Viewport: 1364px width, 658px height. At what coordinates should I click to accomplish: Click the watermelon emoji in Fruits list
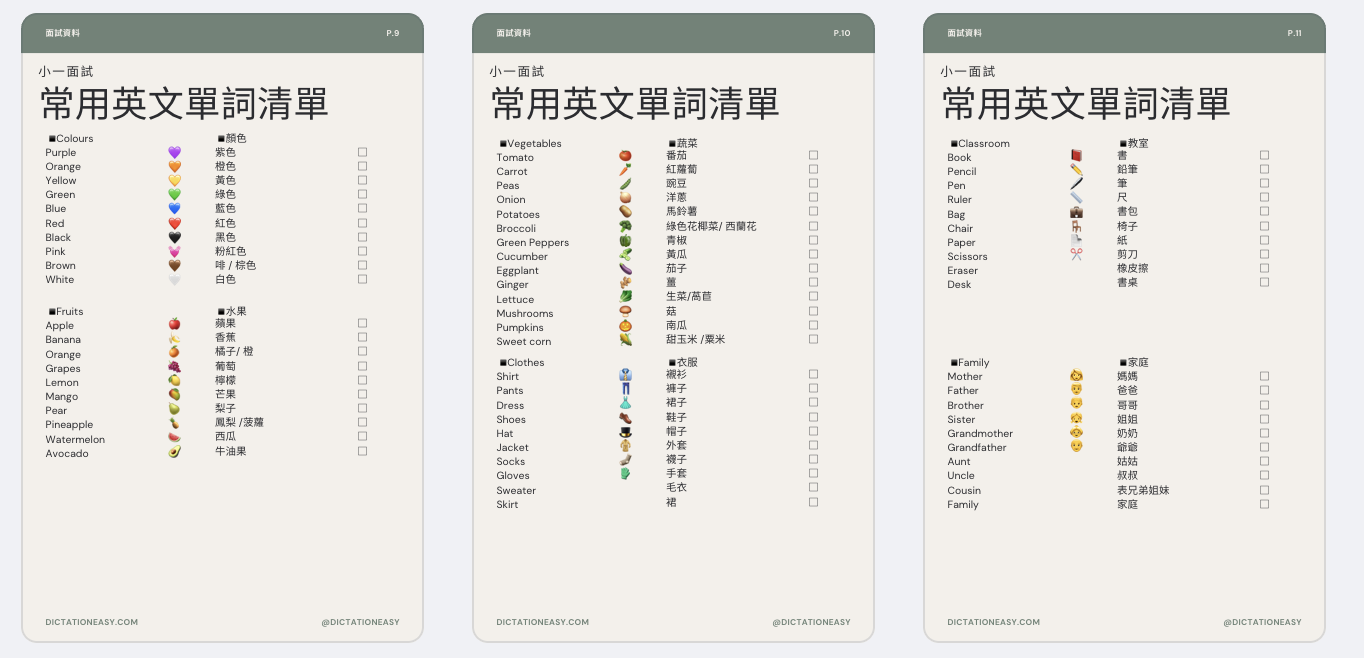click(x=174, y=438)
